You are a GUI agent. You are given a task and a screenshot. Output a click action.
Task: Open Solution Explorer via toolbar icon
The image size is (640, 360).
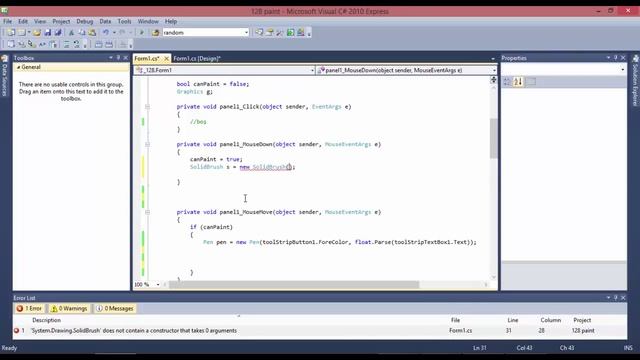click(259, 33)
